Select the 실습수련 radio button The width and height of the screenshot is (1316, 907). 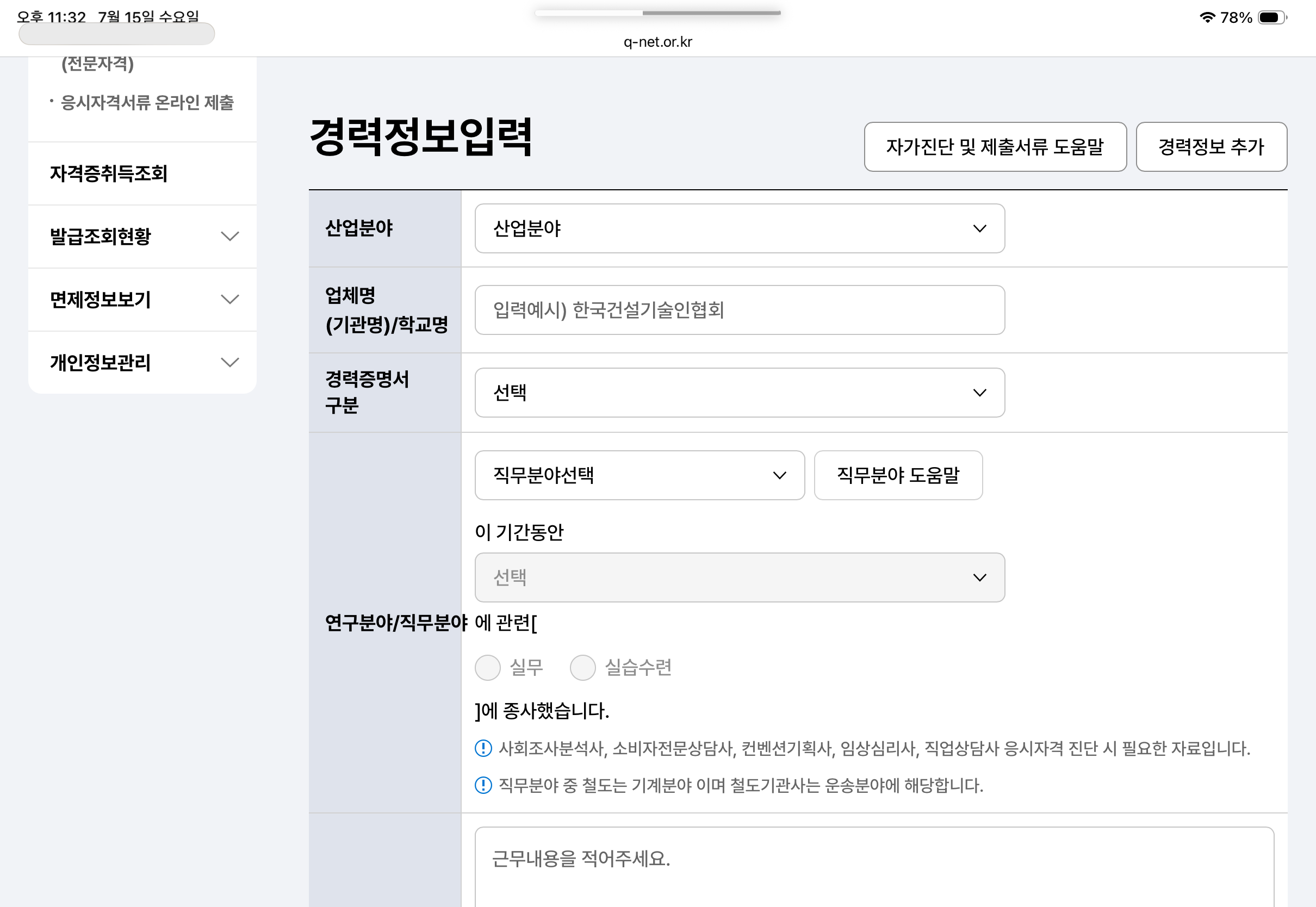(x=582, y=667)
